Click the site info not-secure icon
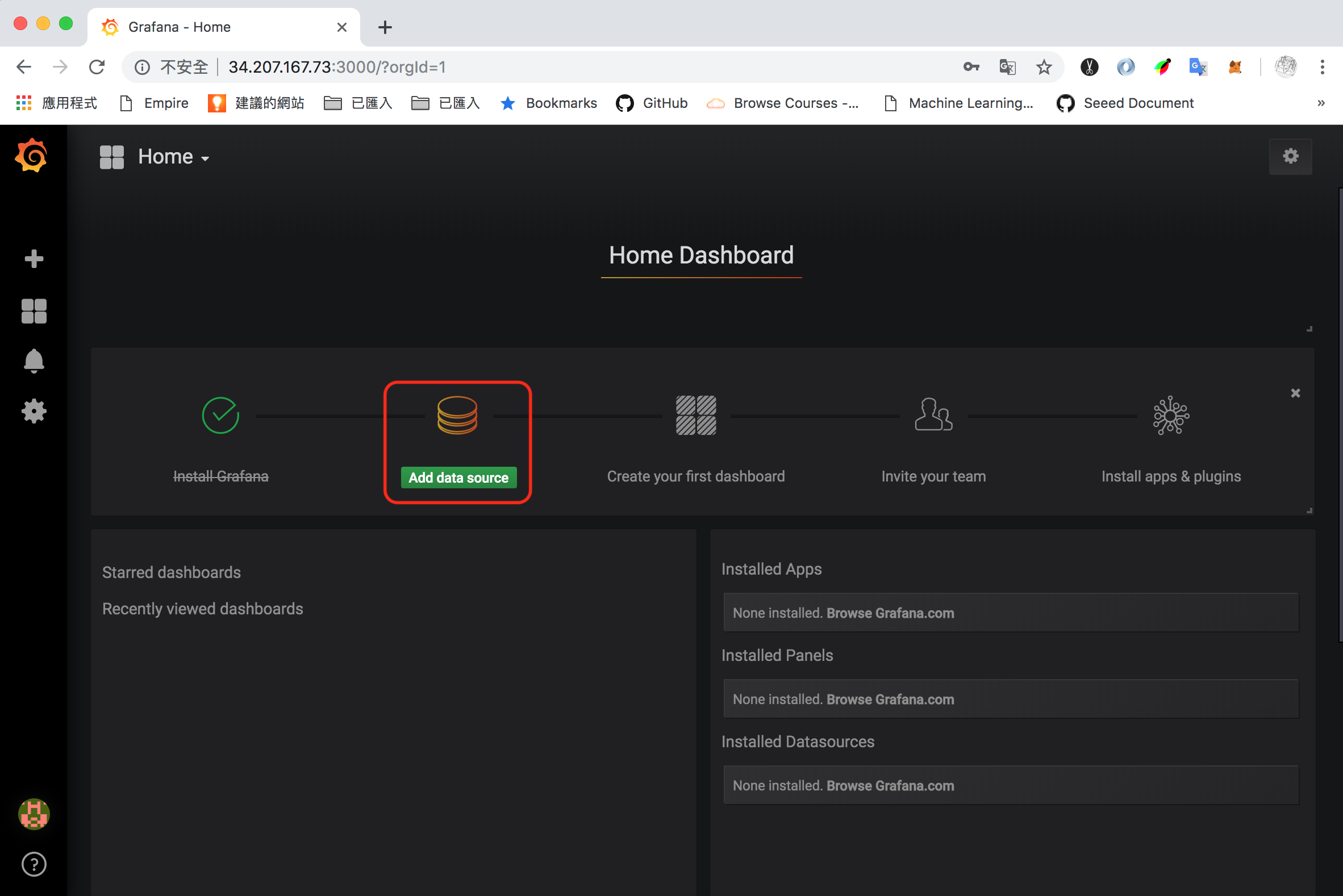The height and width of the screenshot is (896, 1343). 143,68
